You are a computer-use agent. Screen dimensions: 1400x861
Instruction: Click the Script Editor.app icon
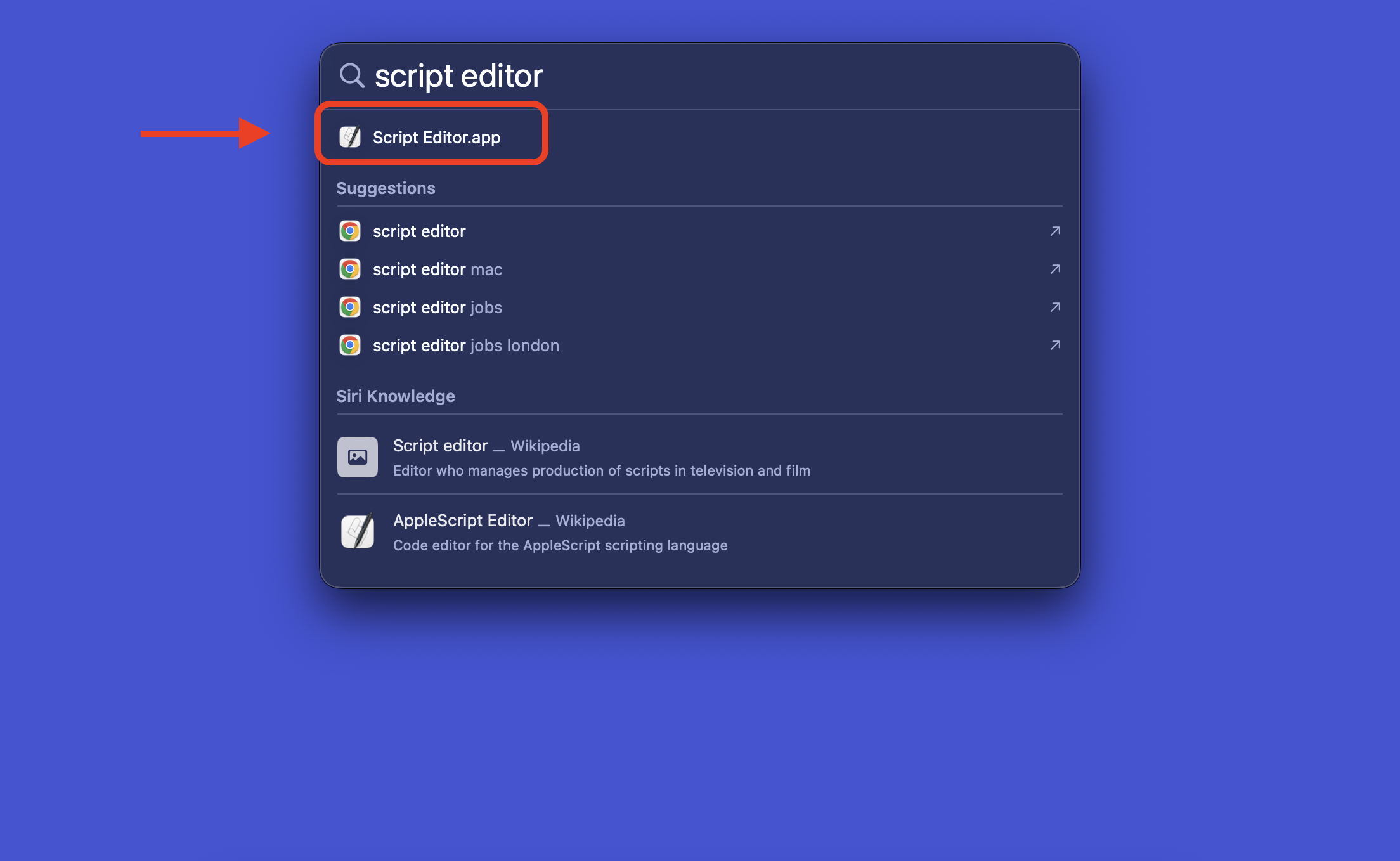350,137
